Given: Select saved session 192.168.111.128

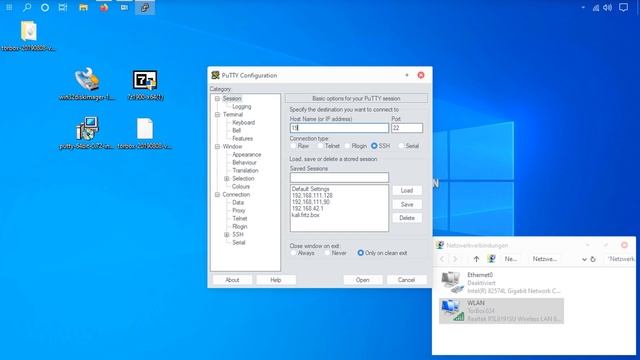Looking at the screenshot, I should pyautogui.click(x=312, y=196).
